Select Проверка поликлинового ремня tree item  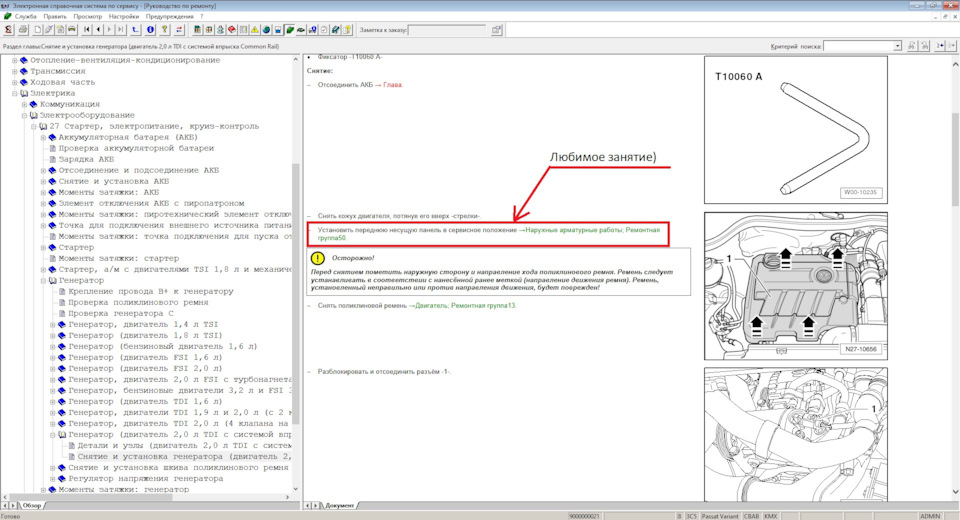pos(138,303)
